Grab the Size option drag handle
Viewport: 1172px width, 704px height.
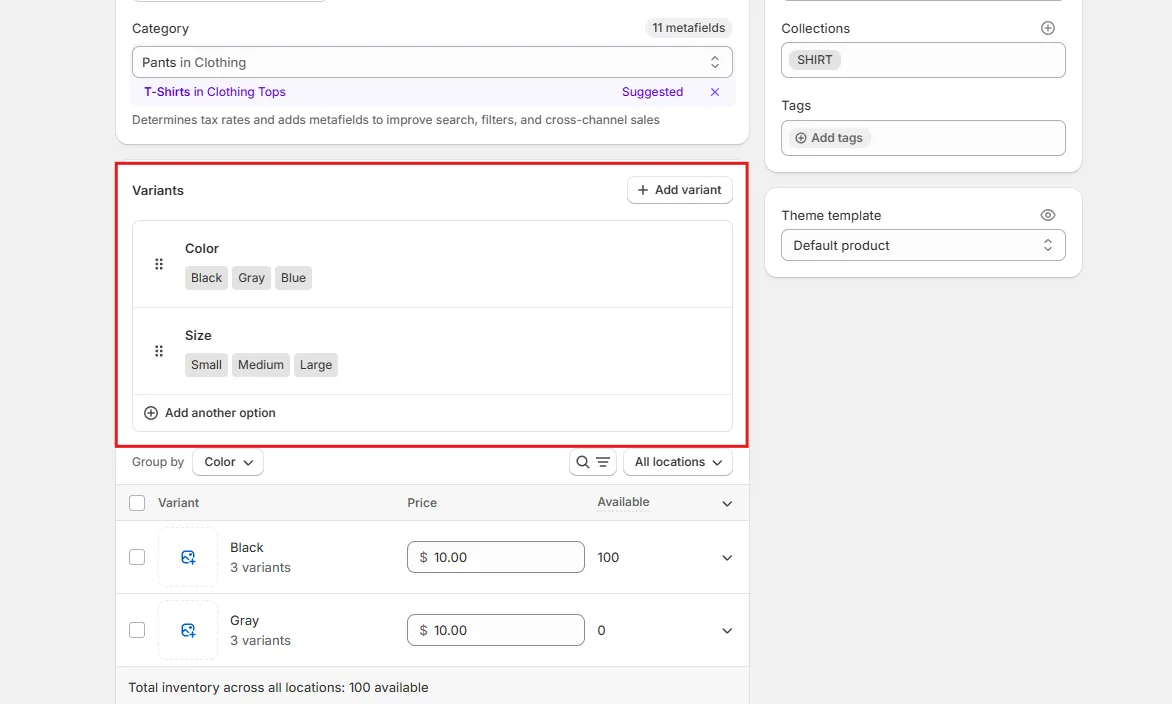click(x=158, y=351)
